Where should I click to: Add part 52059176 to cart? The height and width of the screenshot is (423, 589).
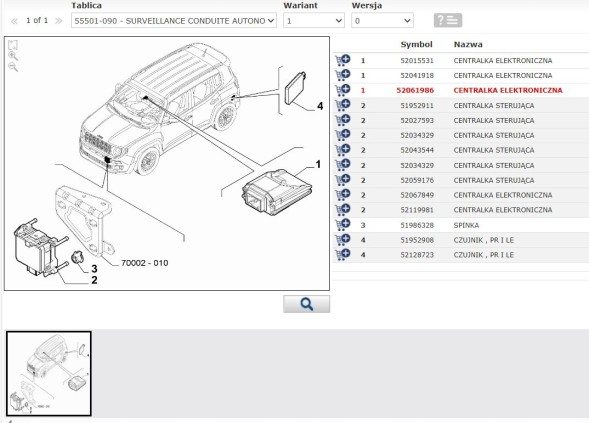tap(342, 180)
